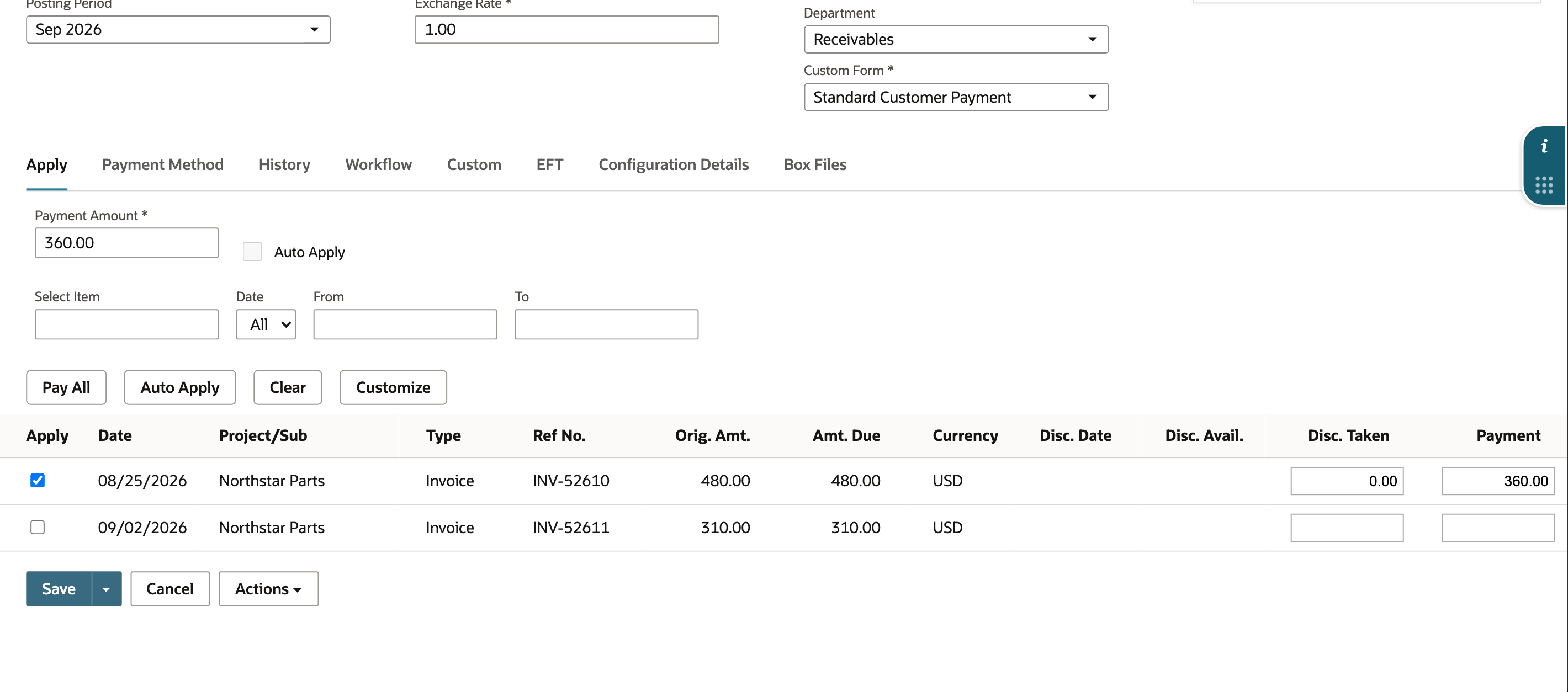Click the Ref No. column header
Image resolution: width=1568 pixels, height=692 pixels.
[559, 436]
